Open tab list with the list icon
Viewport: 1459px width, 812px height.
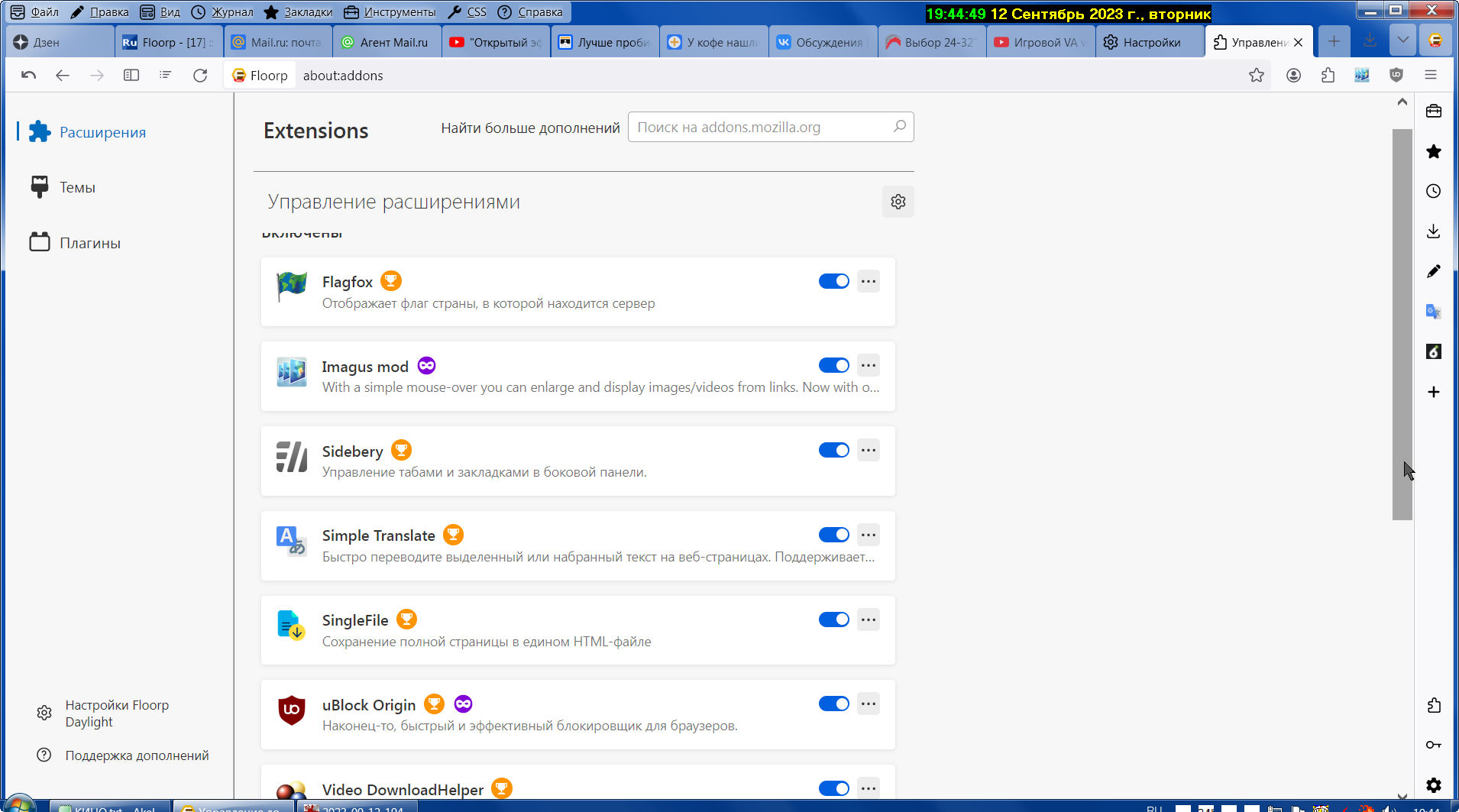[x=165, y=75]
